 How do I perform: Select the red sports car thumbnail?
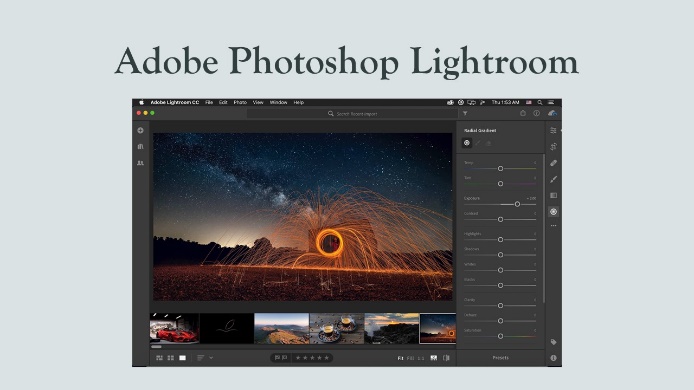[x=174, y=328]
